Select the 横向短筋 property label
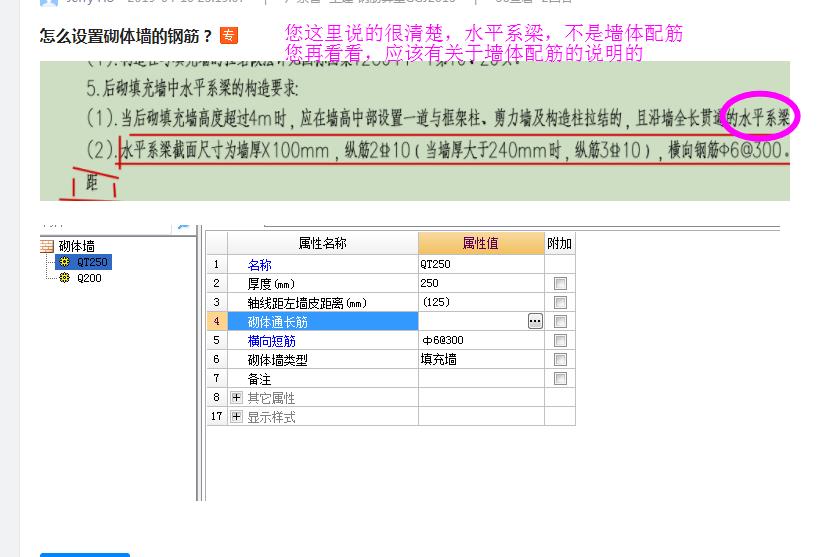 272,341
